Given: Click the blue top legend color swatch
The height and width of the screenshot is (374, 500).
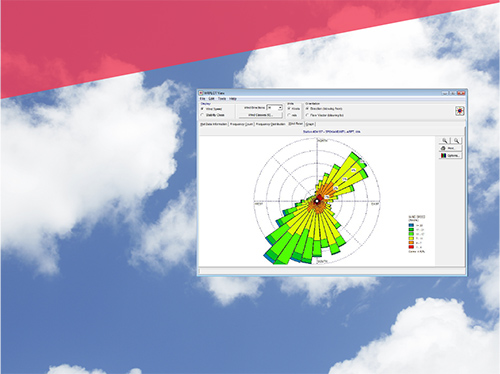Looking at the screenshot, I should point(411,225).
